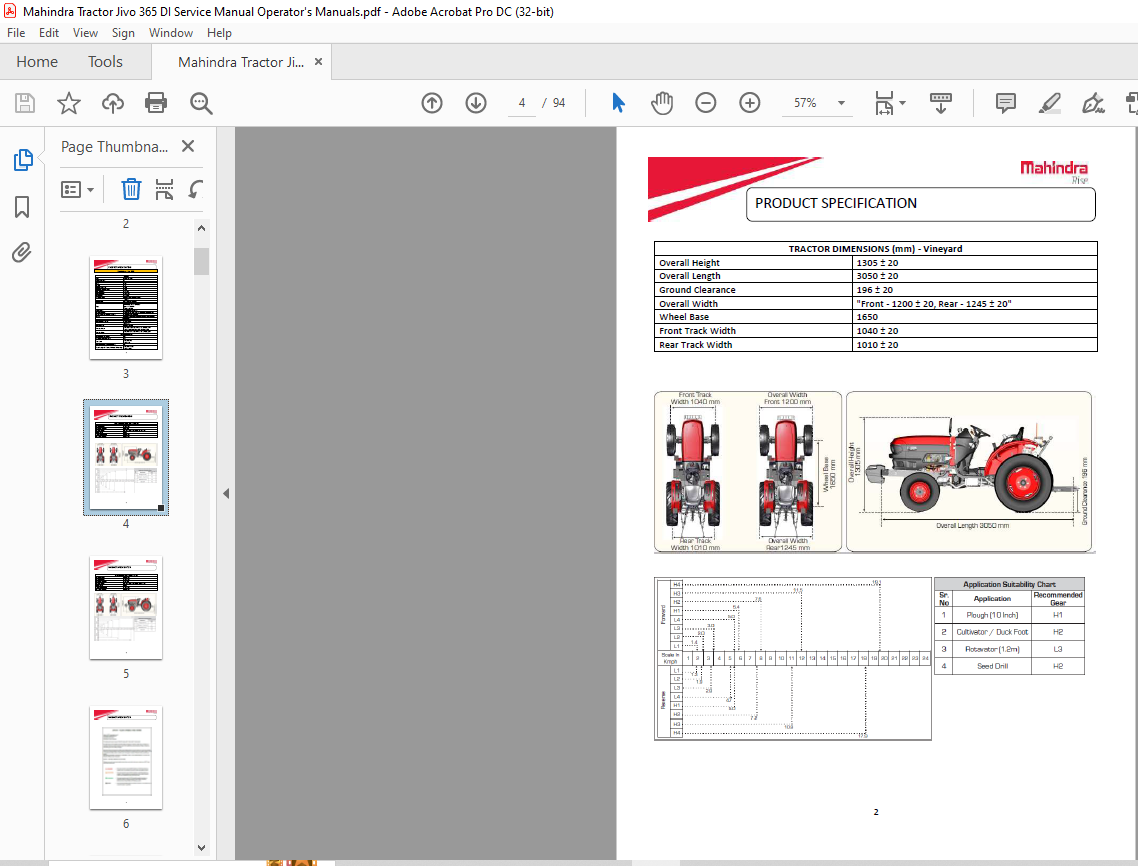Click the Save file icon

(x=25, y=103)
